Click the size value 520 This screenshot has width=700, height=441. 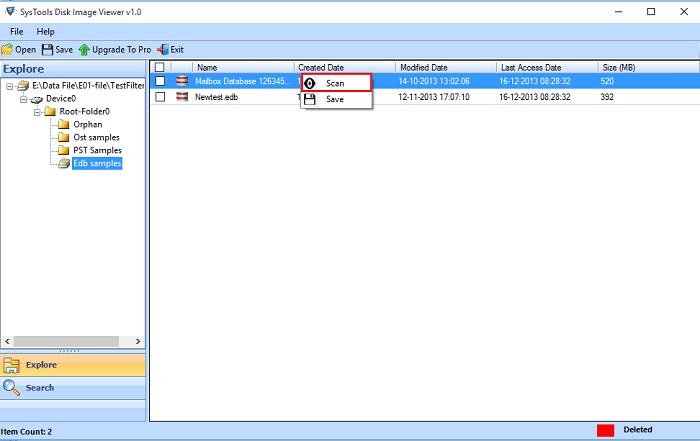(607, 81)
